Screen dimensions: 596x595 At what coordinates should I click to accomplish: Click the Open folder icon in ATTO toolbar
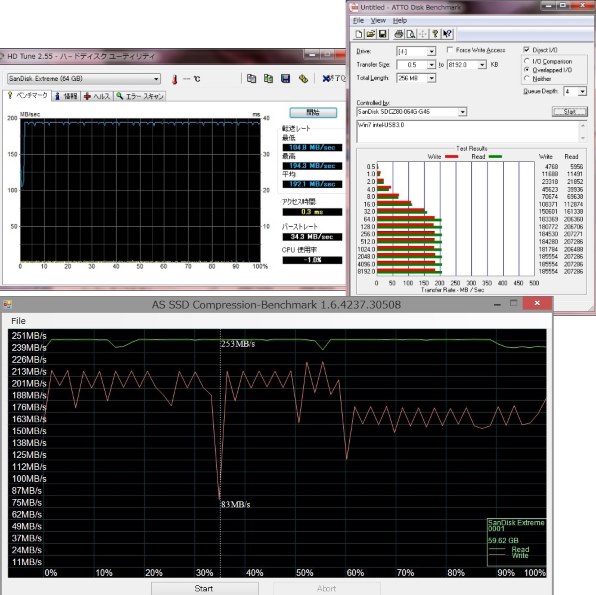point(371,34)
